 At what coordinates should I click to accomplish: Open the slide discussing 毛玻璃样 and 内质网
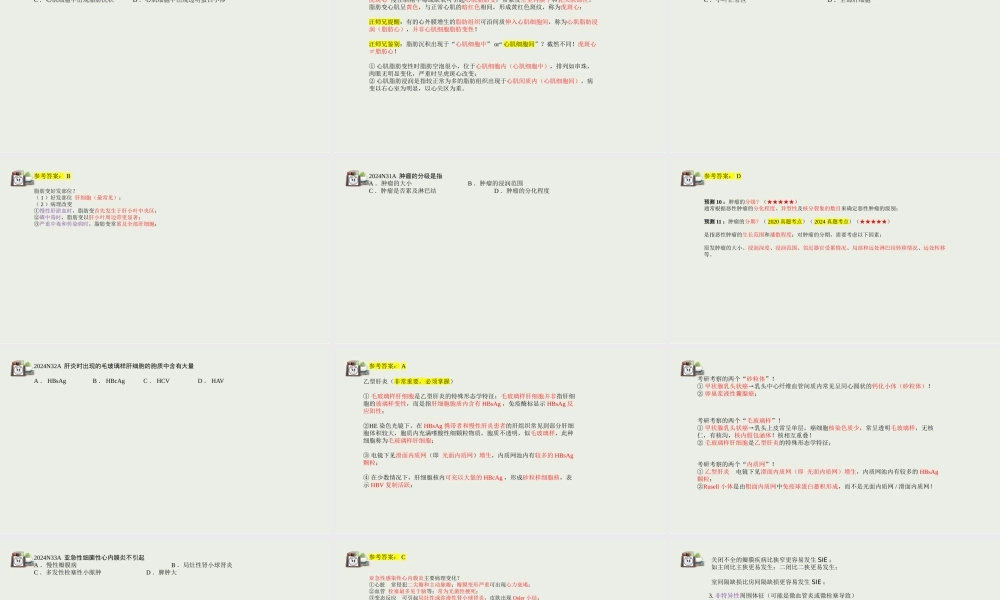click(x=835, y=438)
